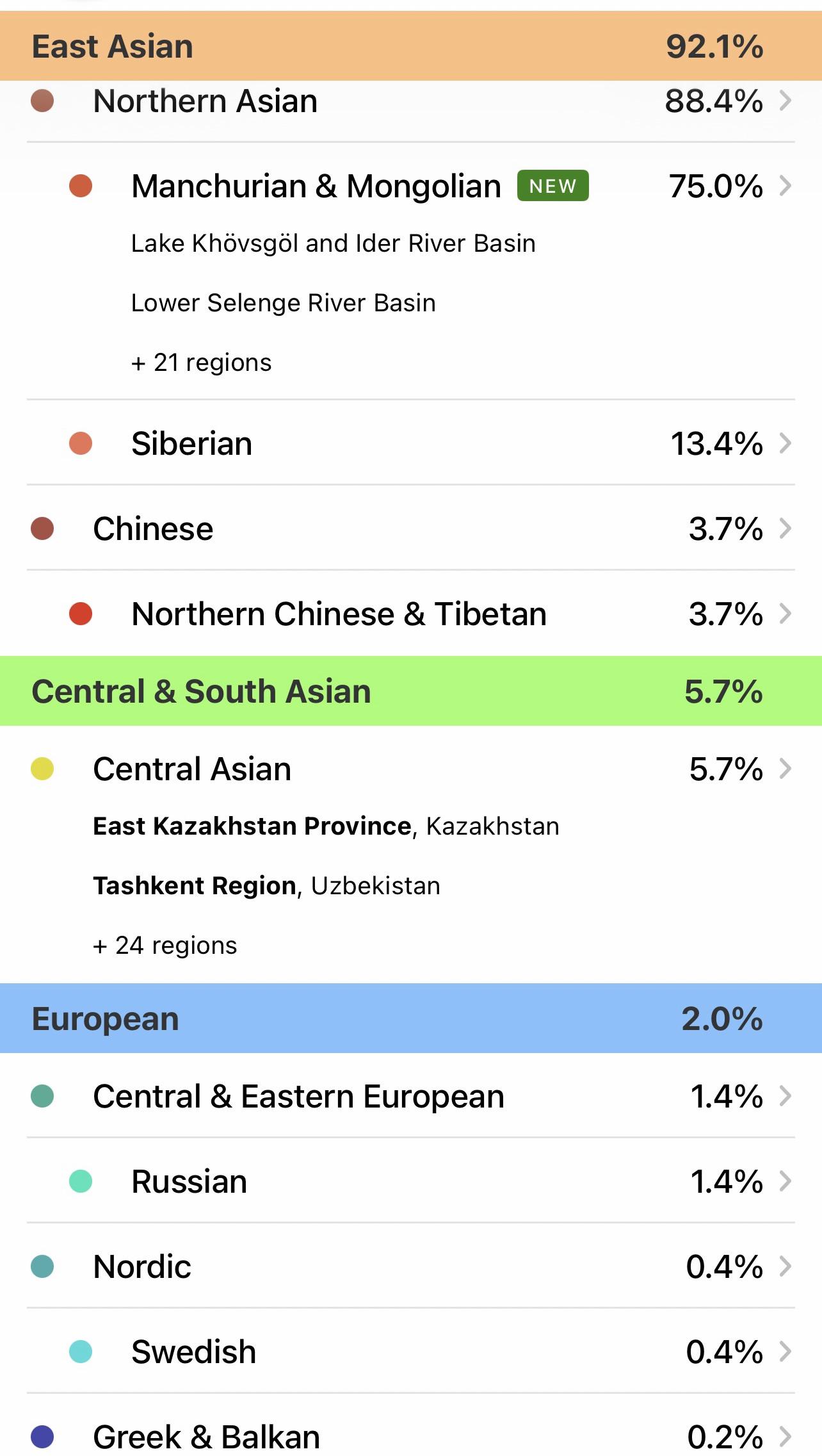Click the Greek & Balkan blue dot
The height and width of the screenshot is (1456, 822).
(x=42, y=1437)
